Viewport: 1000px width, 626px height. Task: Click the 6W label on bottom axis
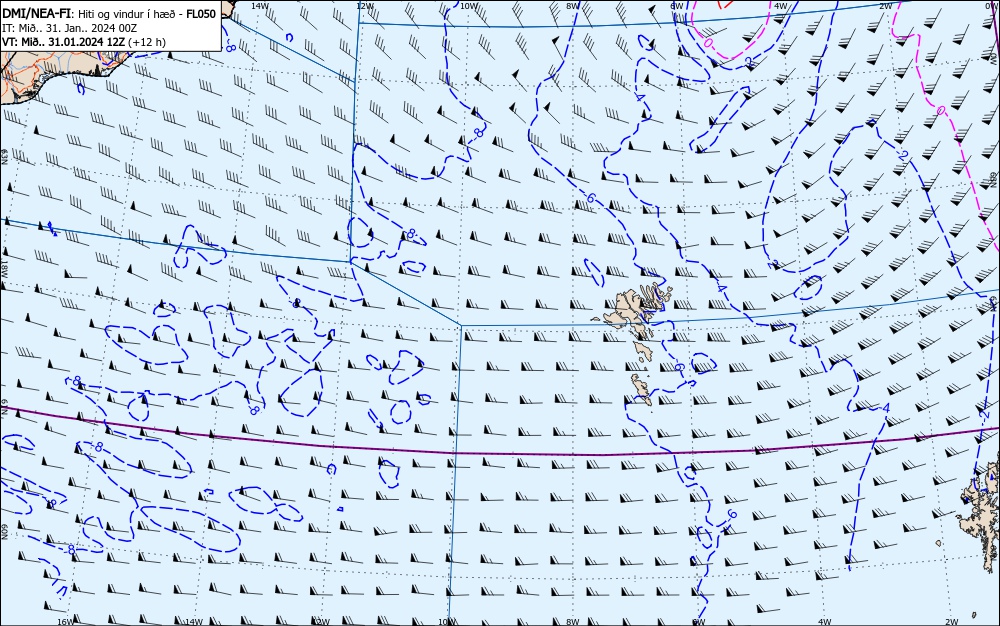click(699, 622)
